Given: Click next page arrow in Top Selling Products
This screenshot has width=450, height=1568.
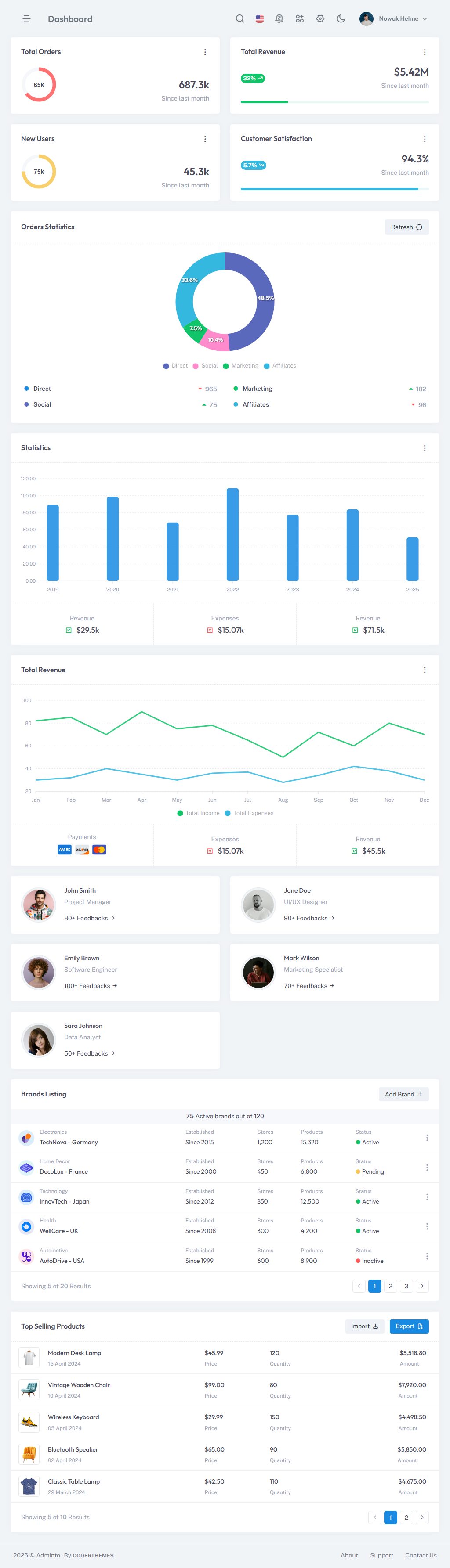Looking at the screenshot, I should [x=422, y=1518].
